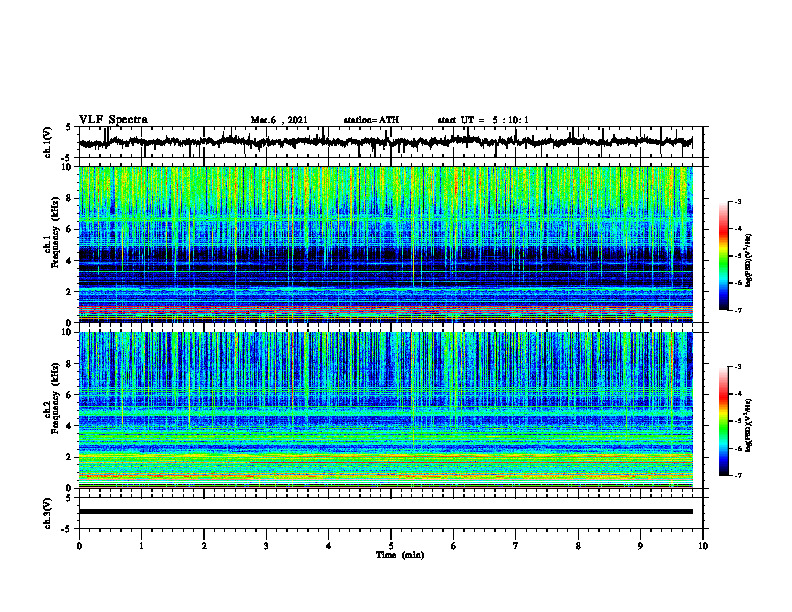The width and height of the screenshot is (792, 612).
Task: Click the time axis tick label "7"
Action: (516, 545)
